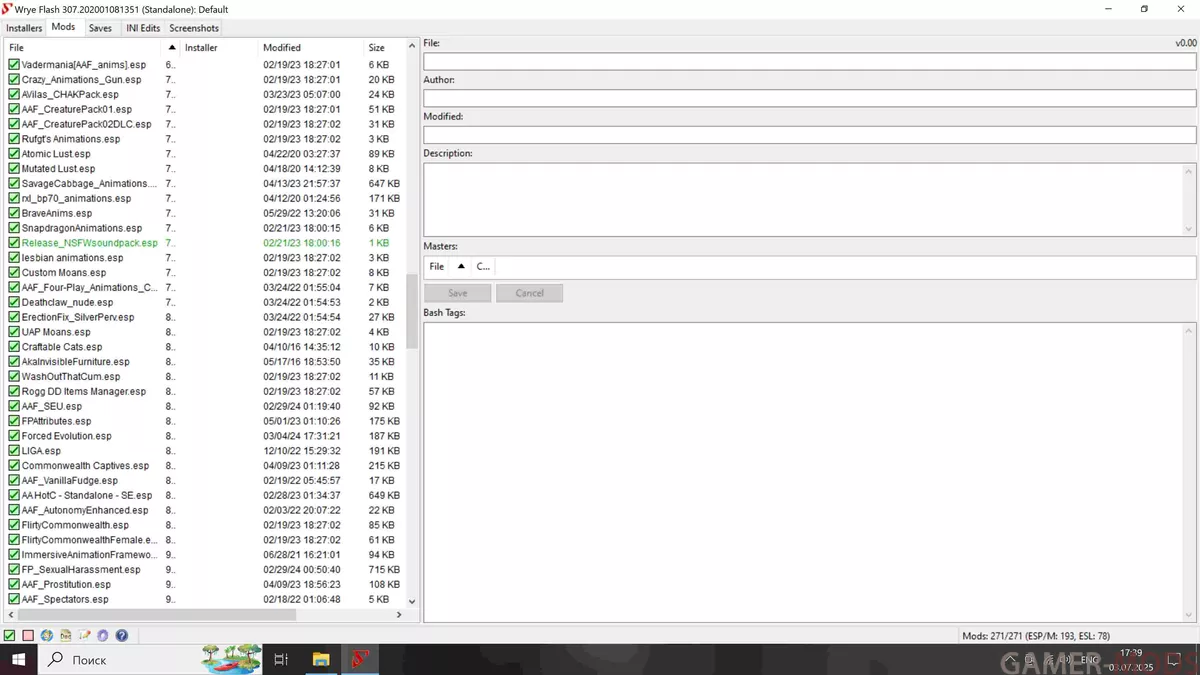Viewport: 1200px width, 675px height.
Task: Click the green checkmark status bar icon
Action: coord(9,635)
